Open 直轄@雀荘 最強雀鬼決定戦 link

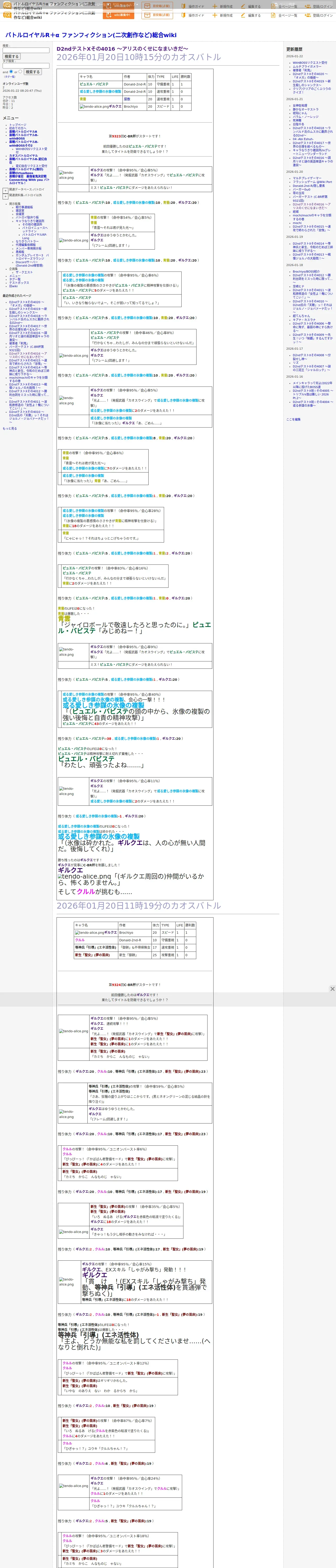(x=27, y=176)
